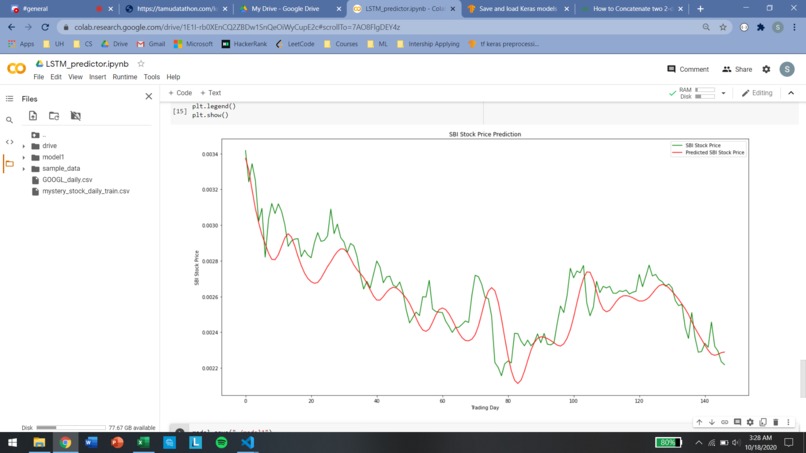Open the Gmail bookmark
The image size is (806, 453).
[x=151, y=44]
